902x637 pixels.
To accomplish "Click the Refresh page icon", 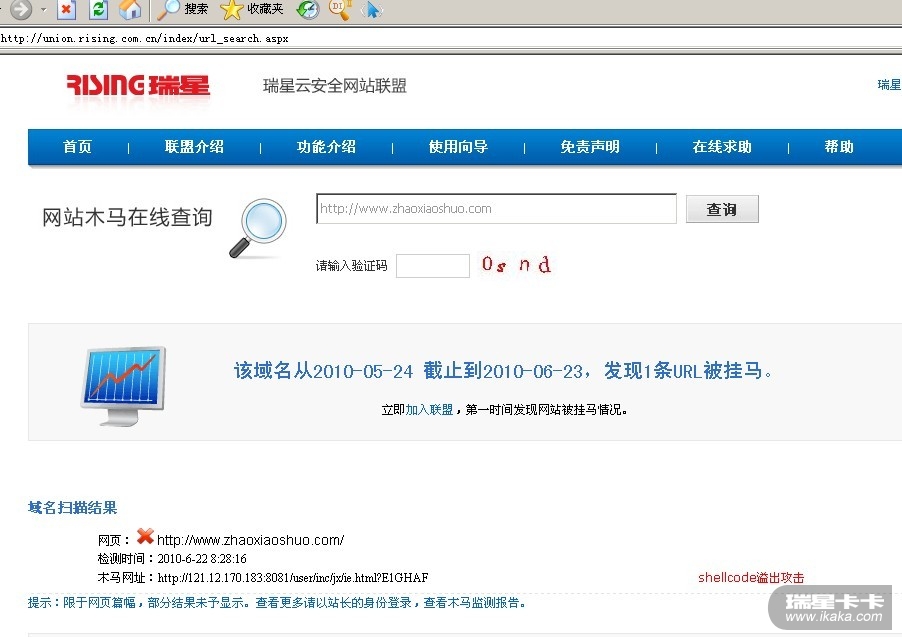I will pos(99,9).
